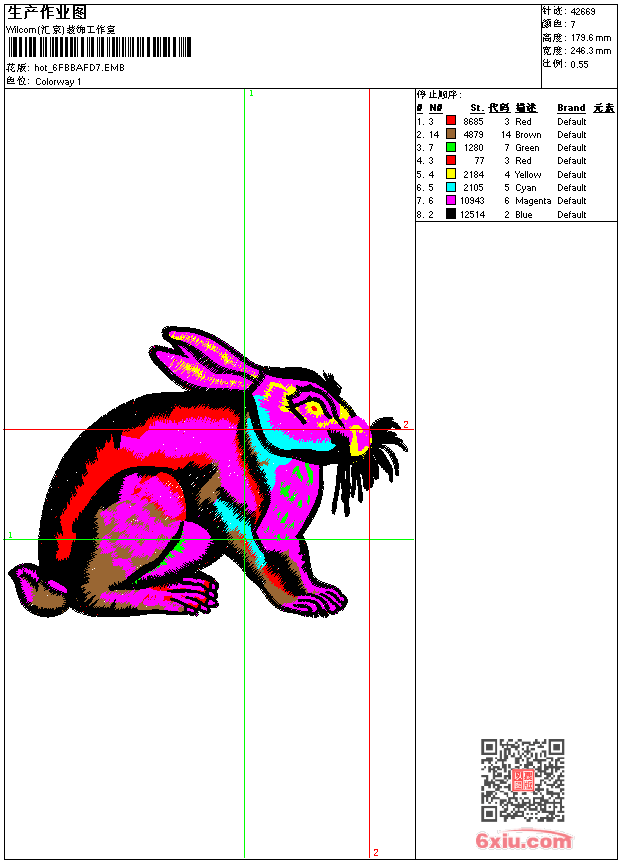620x860 pixels.
Task: Click the Brand column header
Action: point(571,108)
